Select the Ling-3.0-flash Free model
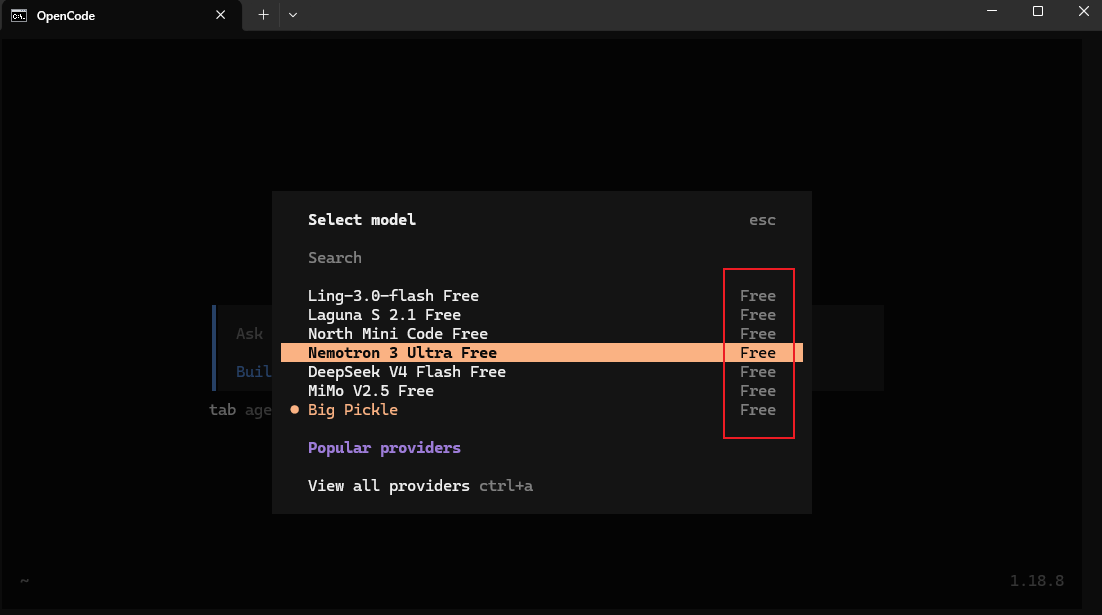This screenshot has width=1102, height=615. click(541, 296)
